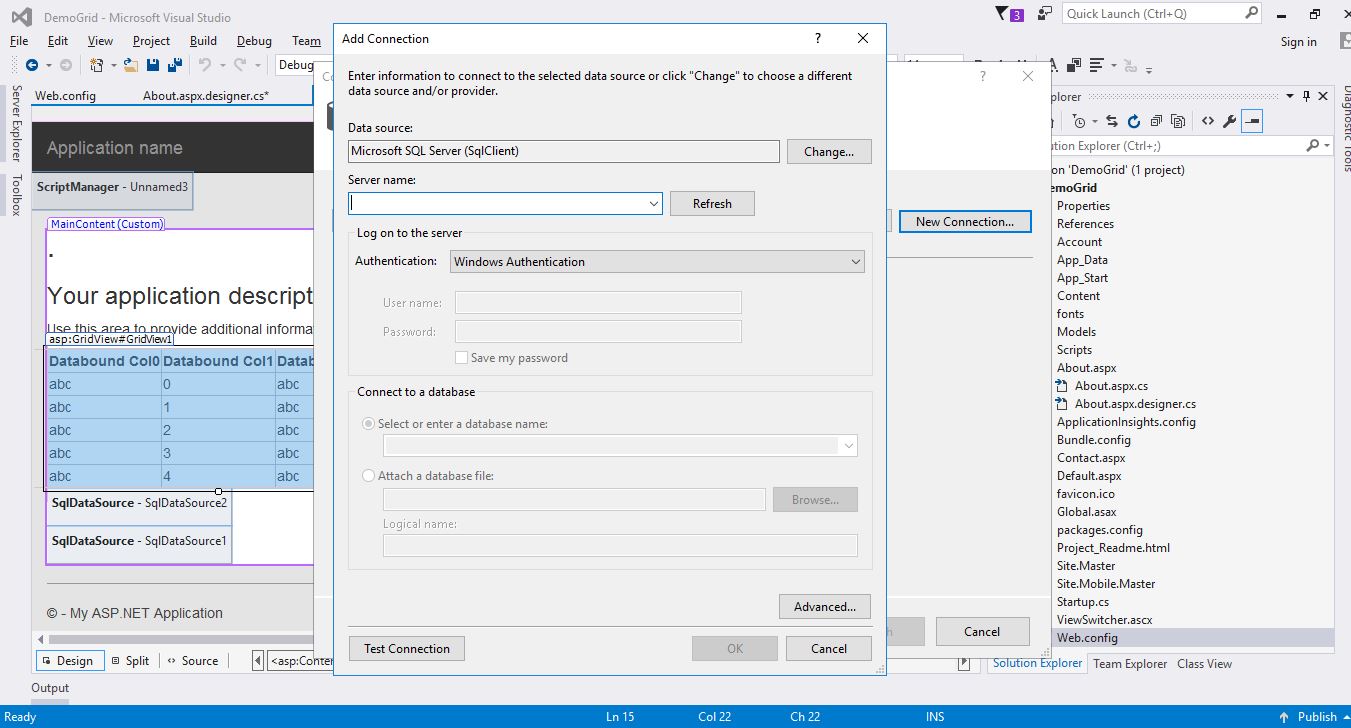This screenshot has height=728, width=1351.
Task: Switch to Source view tab
Action: 193,660
